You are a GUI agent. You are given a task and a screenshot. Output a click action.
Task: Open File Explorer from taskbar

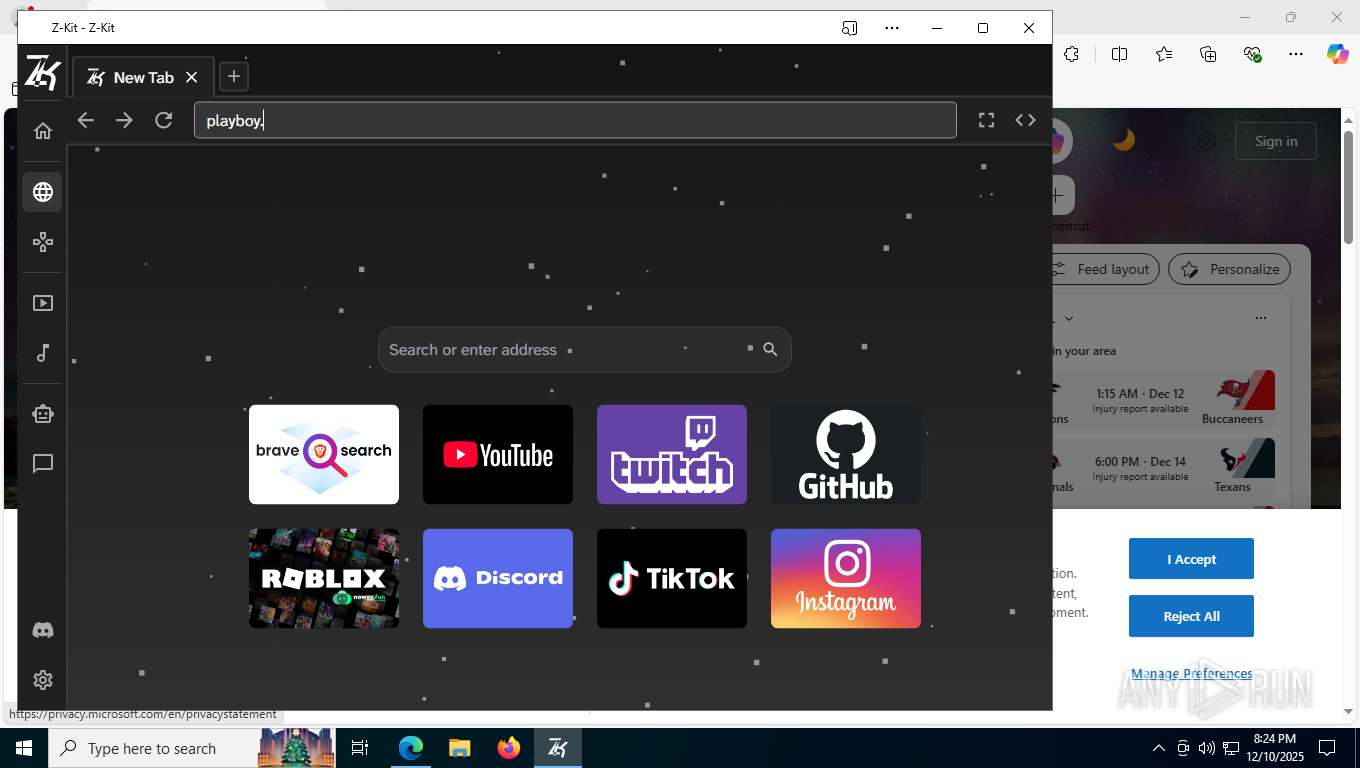tap(459, 748)
